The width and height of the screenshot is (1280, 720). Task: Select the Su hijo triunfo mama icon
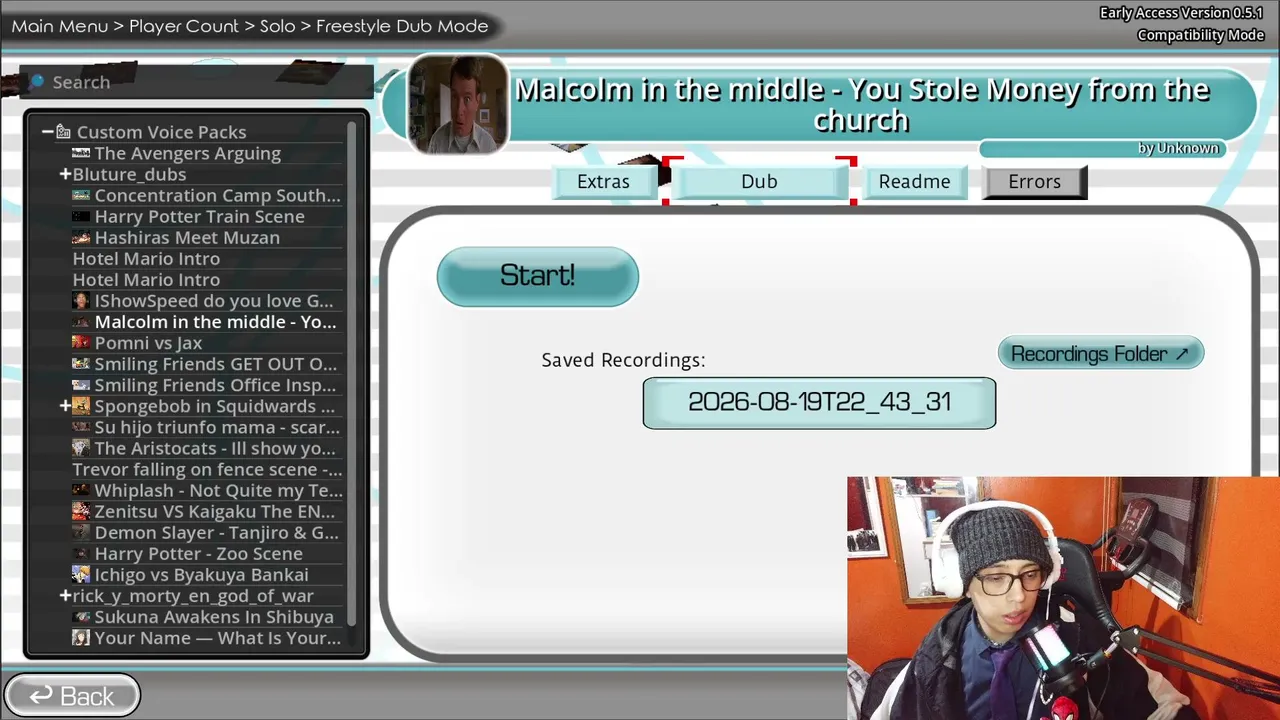click(x=81, y=427)
